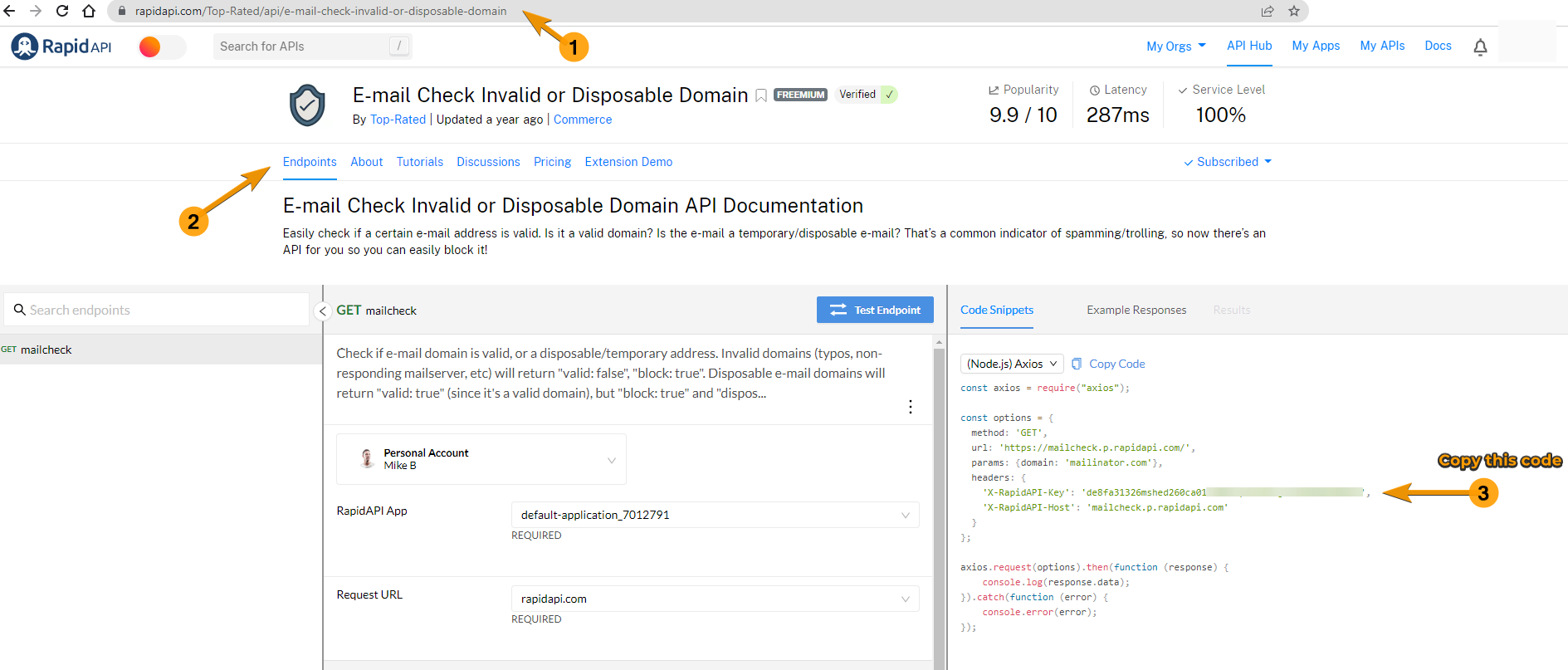Go to My APIs
The height and width of the screenshot is (670, 1568).
point(1382,46)
